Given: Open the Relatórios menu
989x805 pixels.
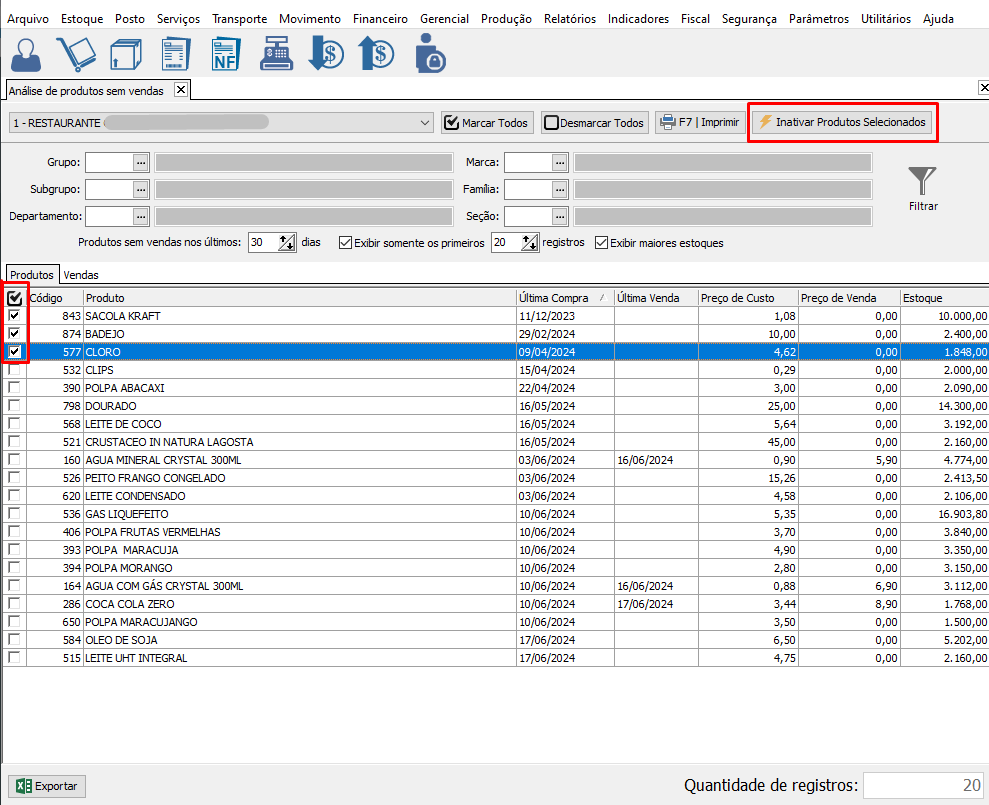Looking at the screenshot, I should pos(569,19).
